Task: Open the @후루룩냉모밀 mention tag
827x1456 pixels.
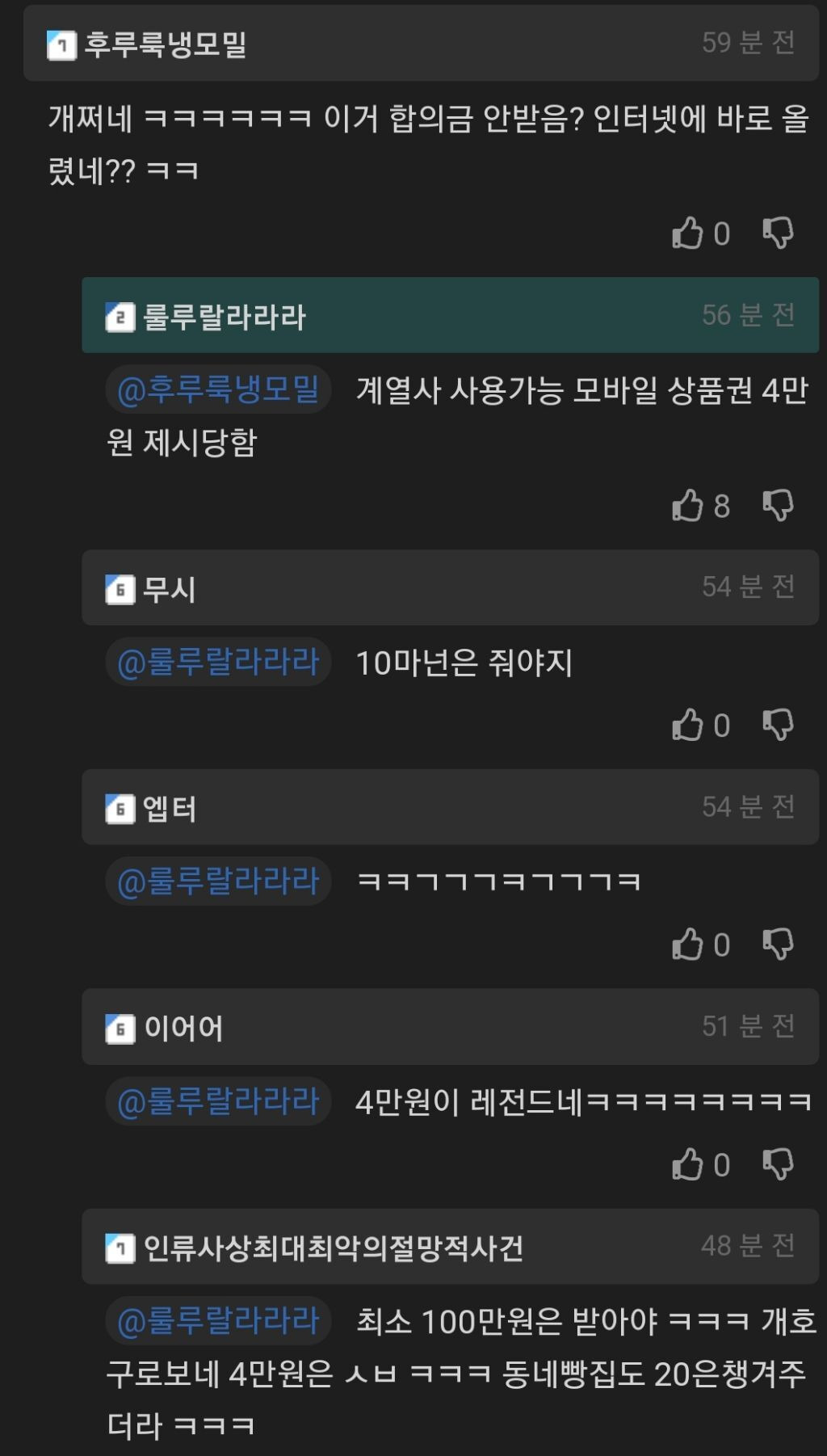Action: 218,390
